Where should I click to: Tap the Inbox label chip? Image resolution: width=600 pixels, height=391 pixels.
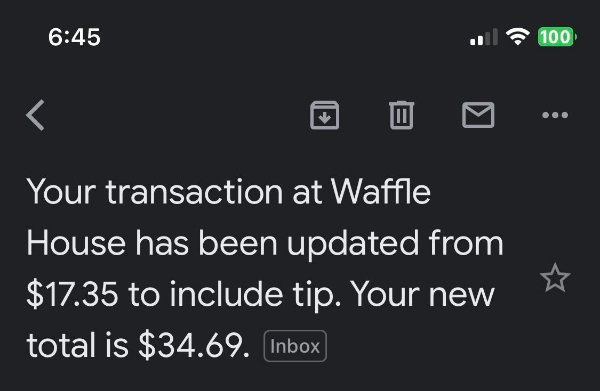coord(295,346)
